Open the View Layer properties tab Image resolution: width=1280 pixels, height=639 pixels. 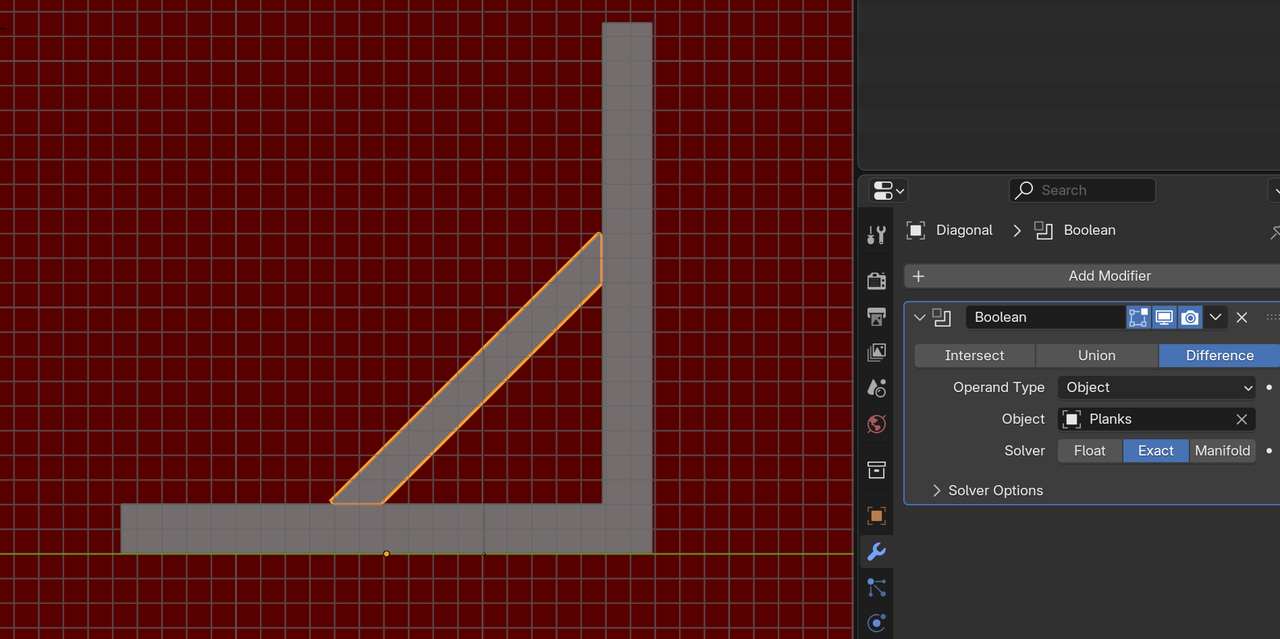[876, 352]
